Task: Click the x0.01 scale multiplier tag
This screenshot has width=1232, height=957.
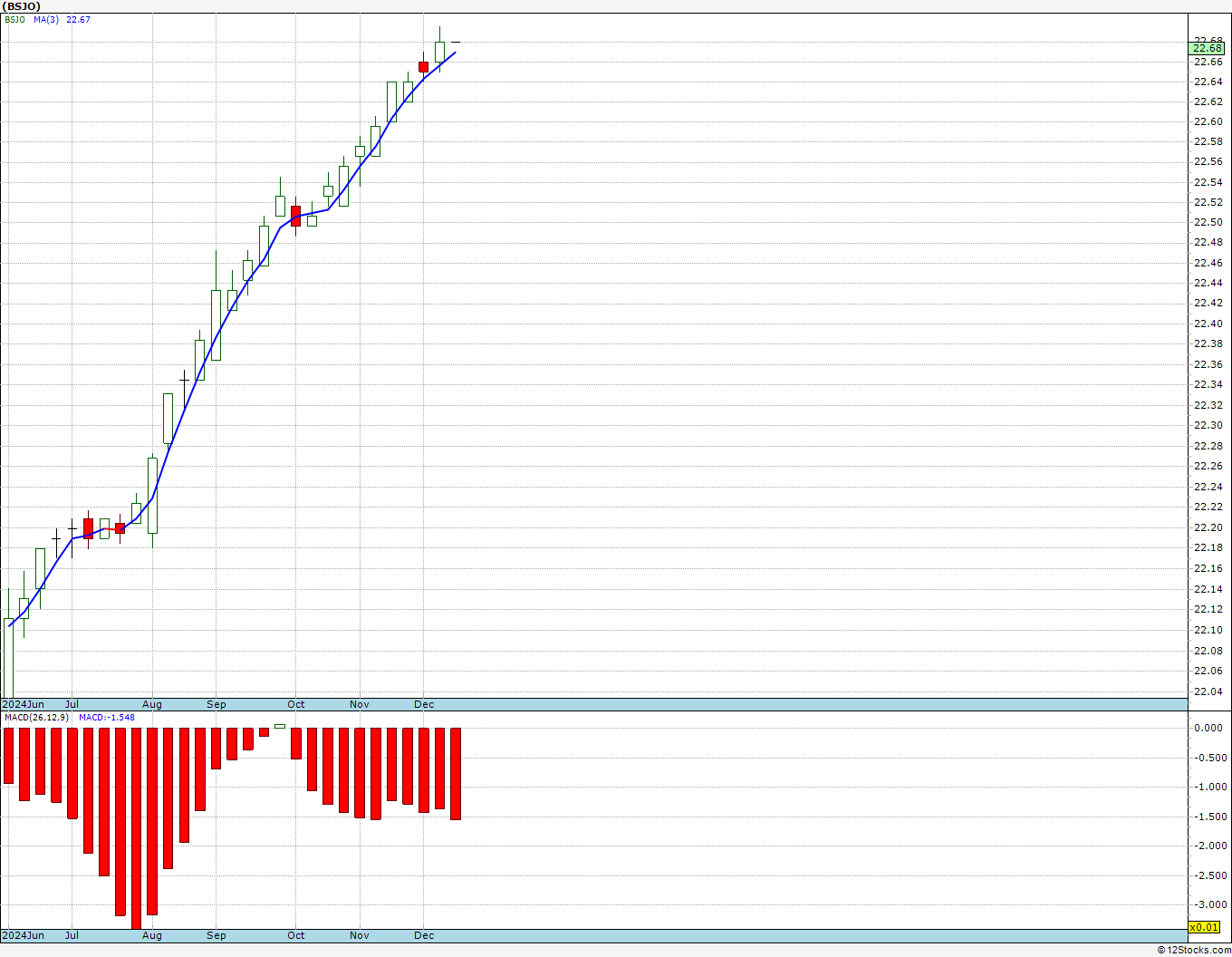Action: tap(1204, 927)
